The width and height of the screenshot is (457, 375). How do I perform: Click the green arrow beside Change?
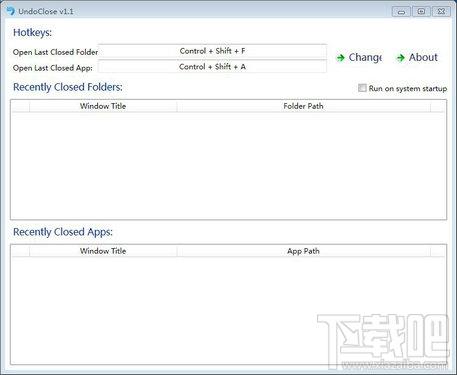pyautogui.click(x=340, y=58)
